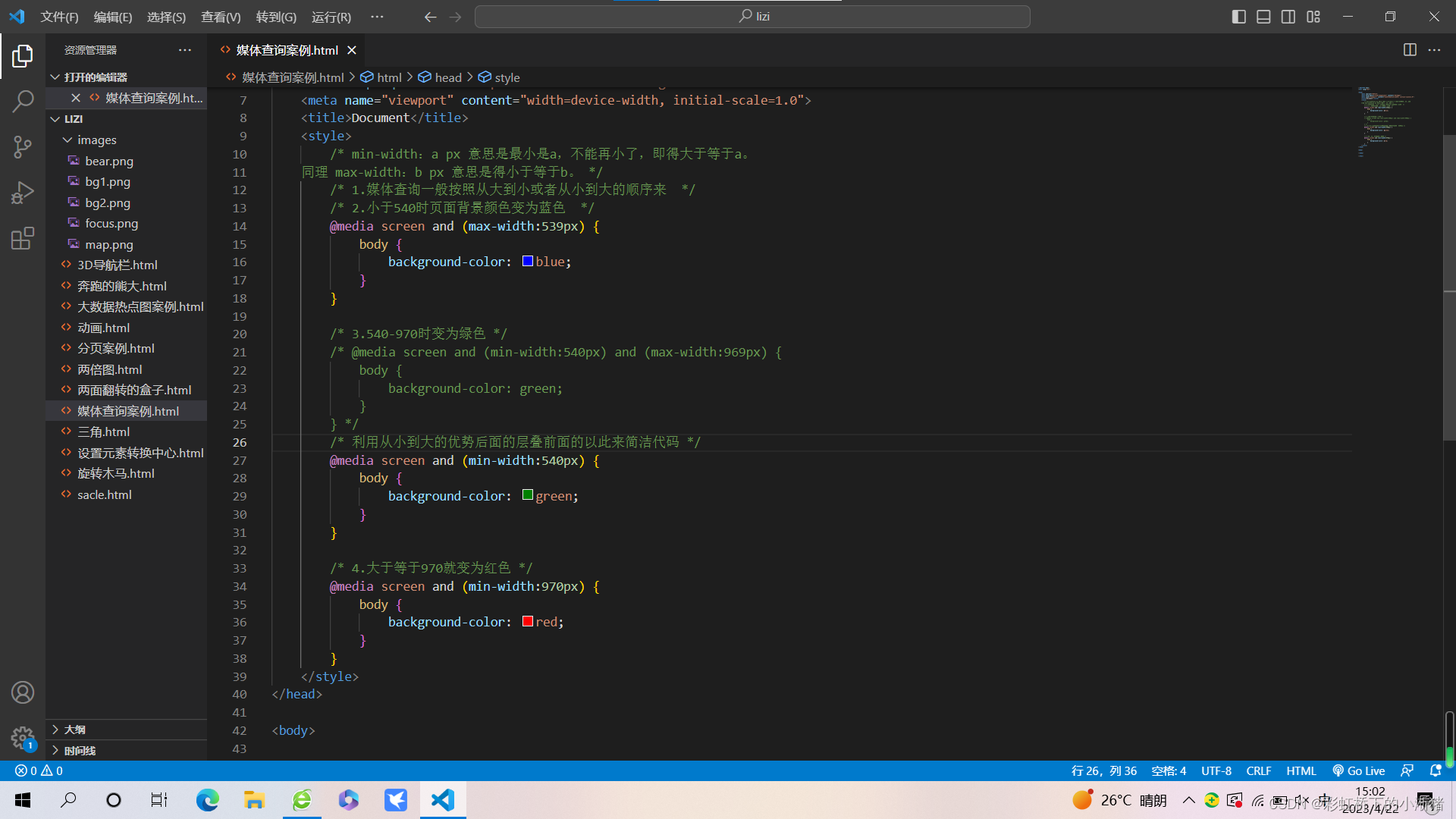Open red color picker swatch
Screen dimensions: 1456x819
coord(528,622)
